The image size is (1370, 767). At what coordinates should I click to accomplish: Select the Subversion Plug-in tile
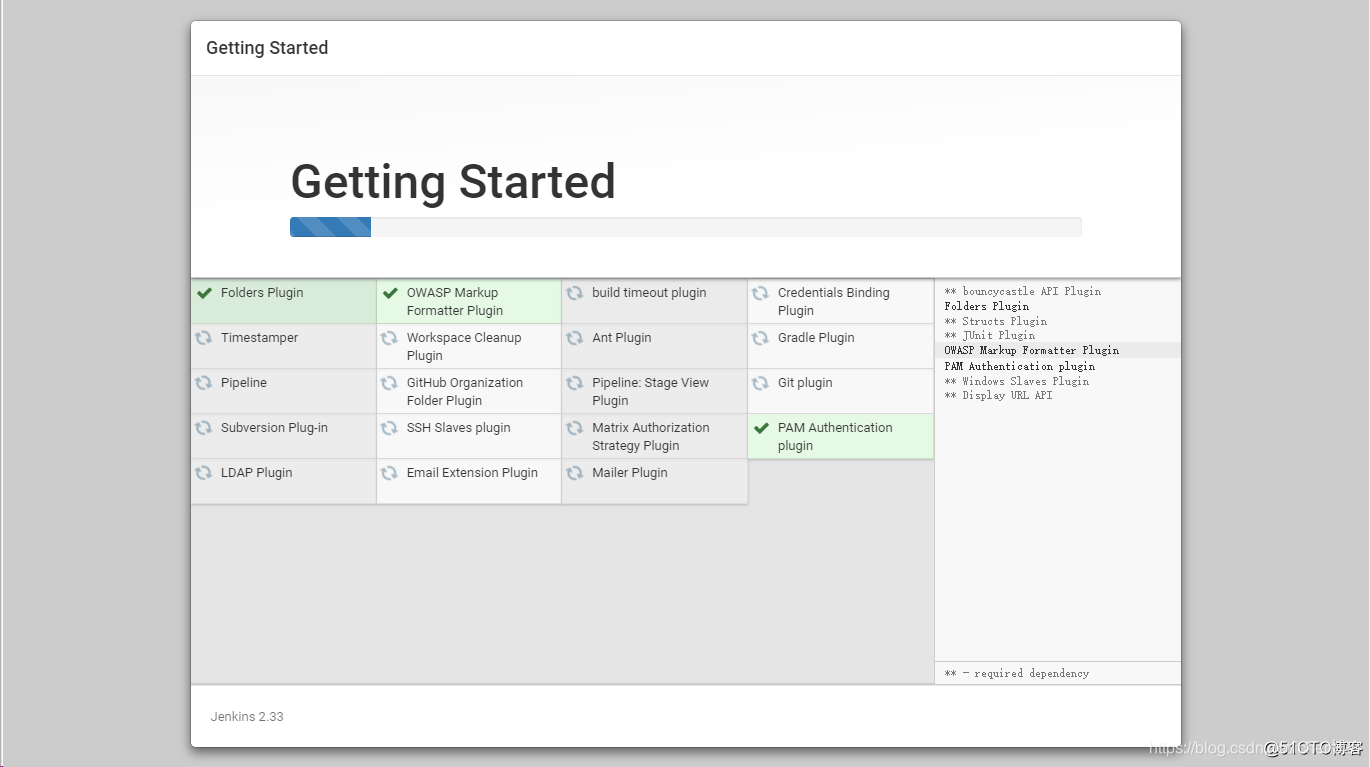coord(284,436)
